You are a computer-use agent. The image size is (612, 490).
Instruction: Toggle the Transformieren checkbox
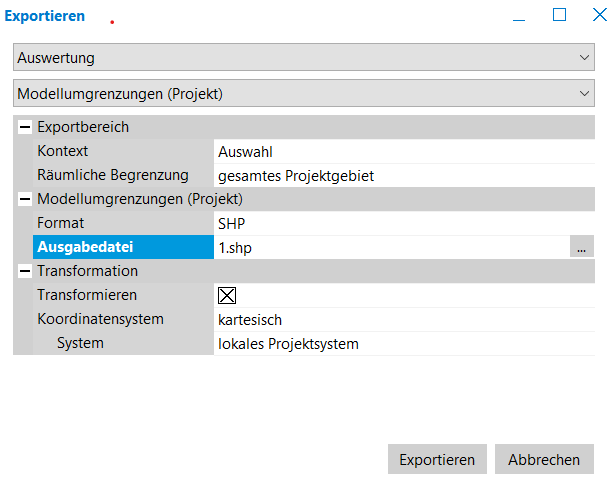coord(227,295)
